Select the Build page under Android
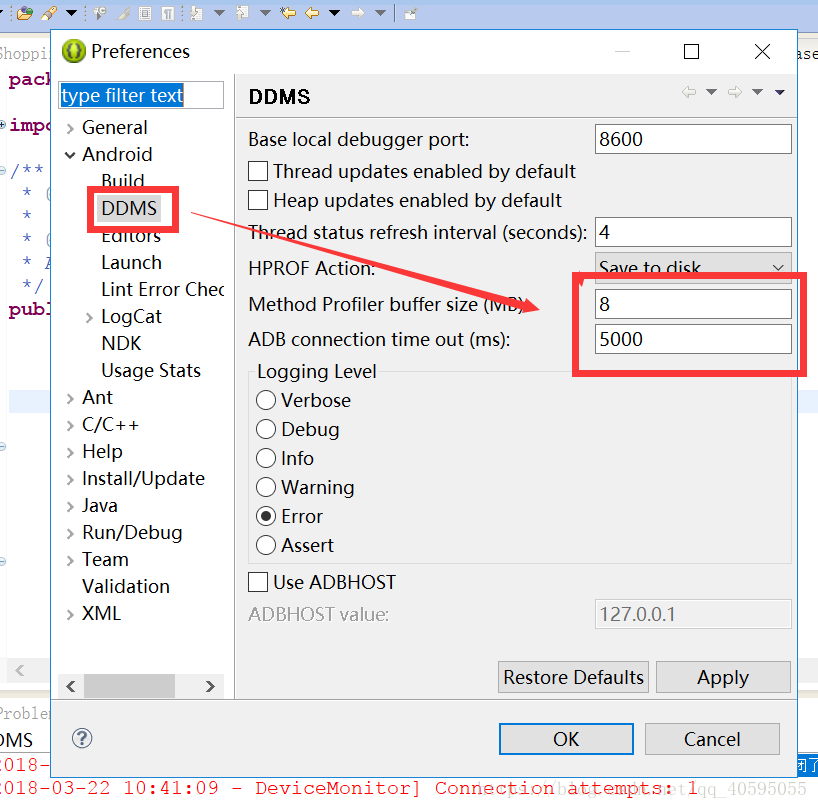 [123, 180]
